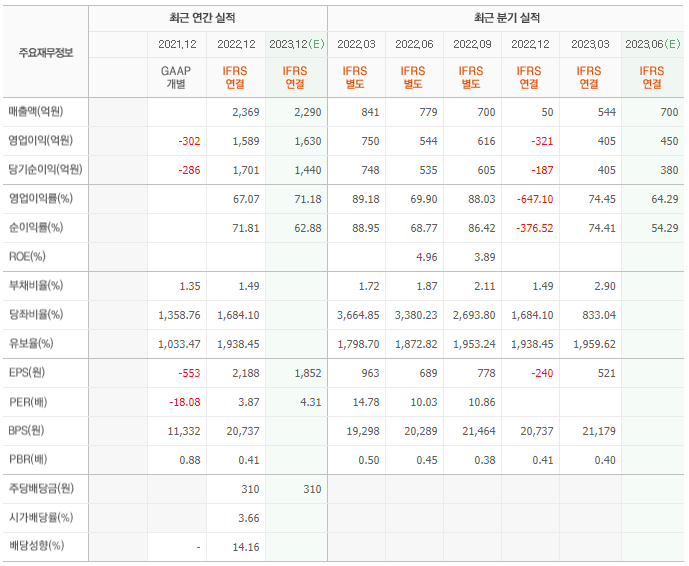Click the 1,701 net income value
The height and width of the screenshot is (566, 689).
point(246,171)
